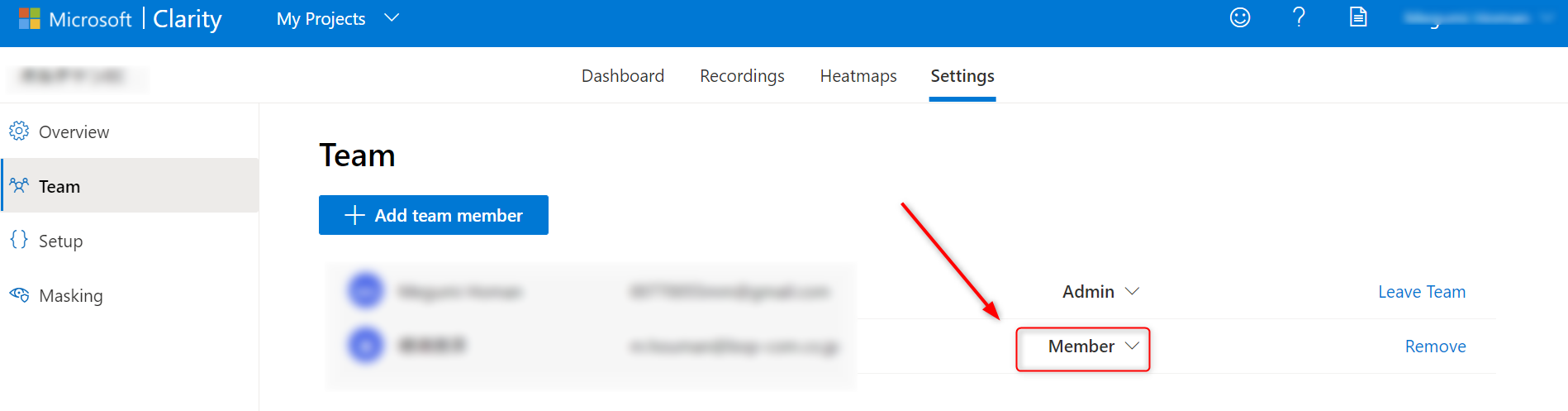The image size is (1568, 411).
Task: Open the smiley feedback icon
Action: pyautogui.click(x=1239, y=17)
